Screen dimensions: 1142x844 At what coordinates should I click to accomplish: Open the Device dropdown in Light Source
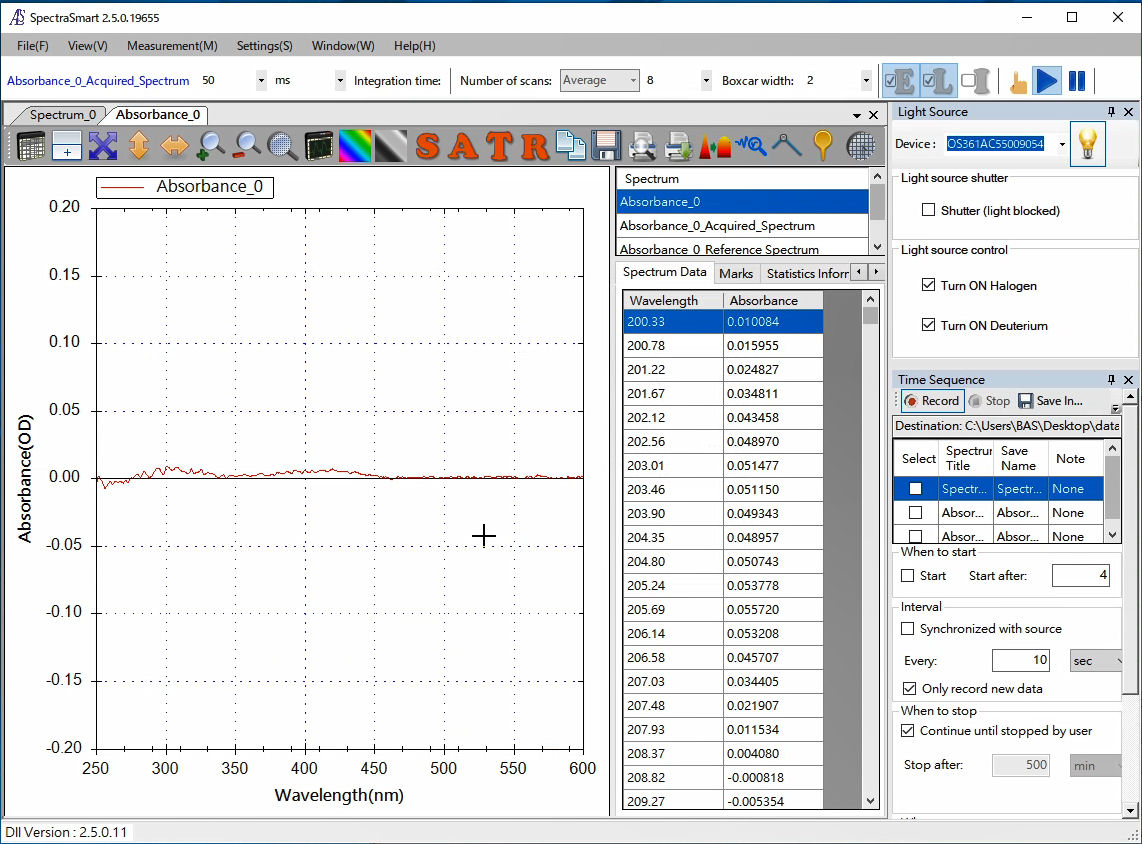pos(1061,145)
